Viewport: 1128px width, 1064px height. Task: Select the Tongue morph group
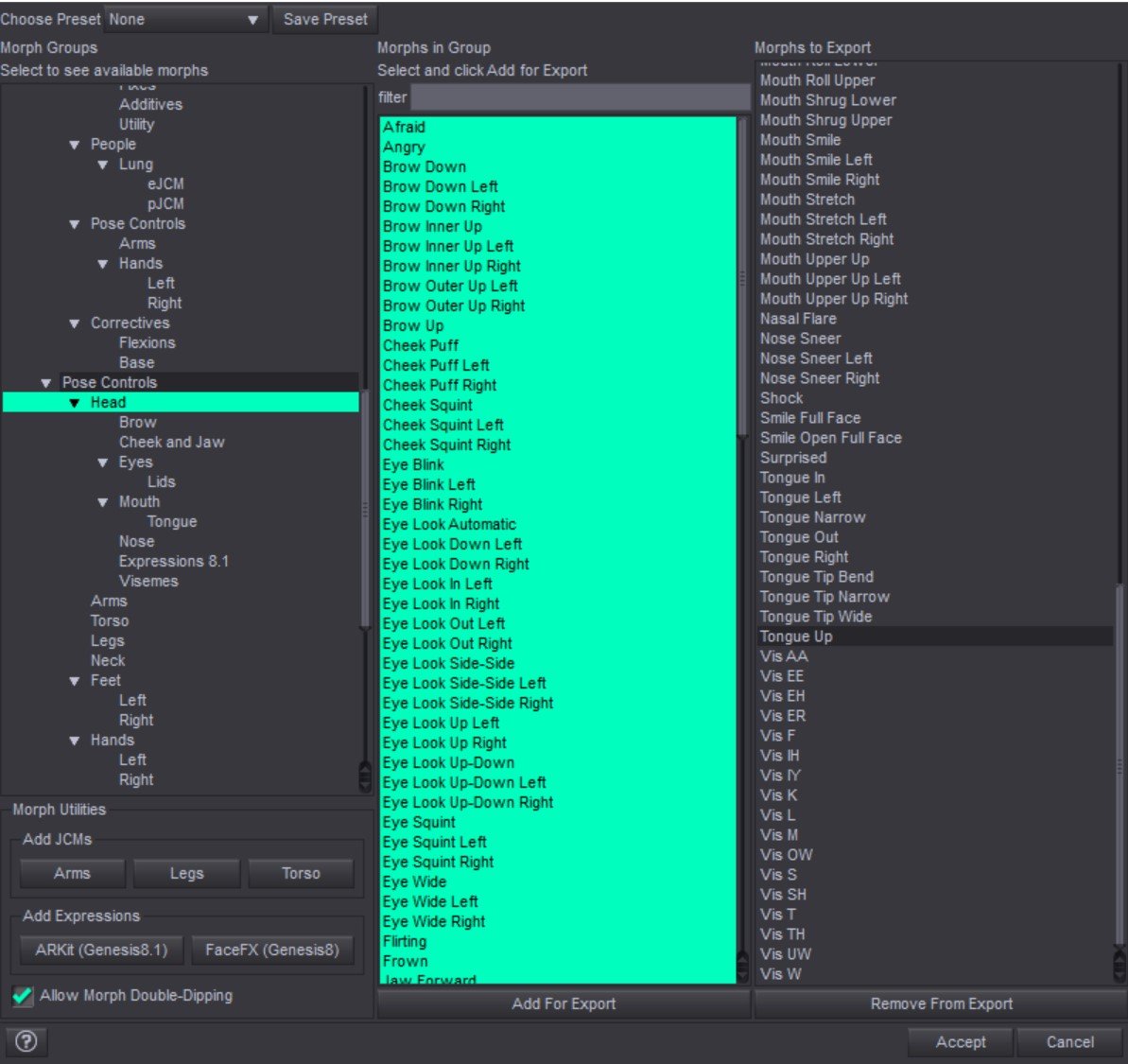172,521
